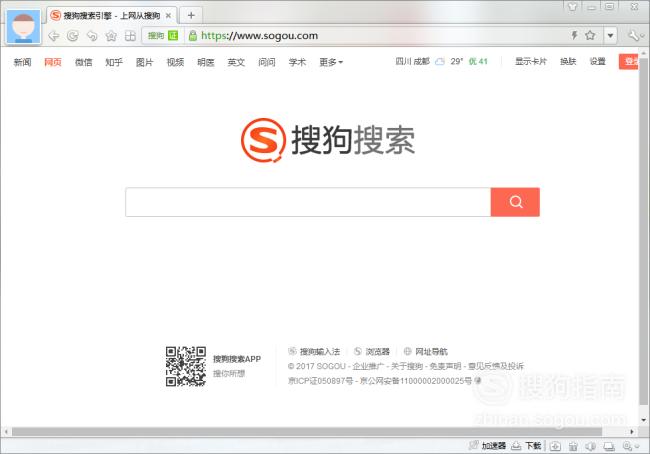
Task: Click the cloud weather icon
Action: tap(440, 61)
